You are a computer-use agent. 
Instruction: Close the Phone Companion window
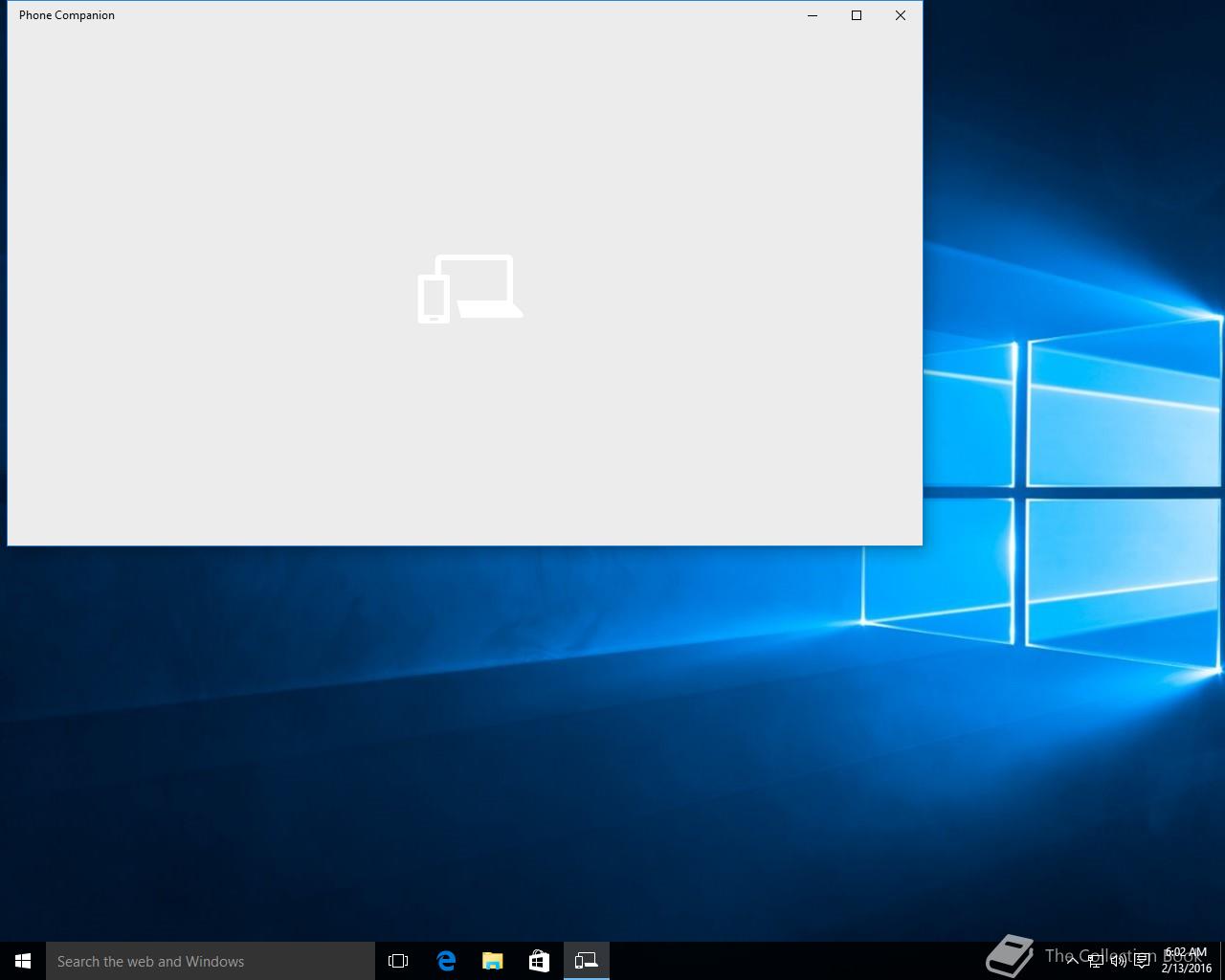pos(901,15)
